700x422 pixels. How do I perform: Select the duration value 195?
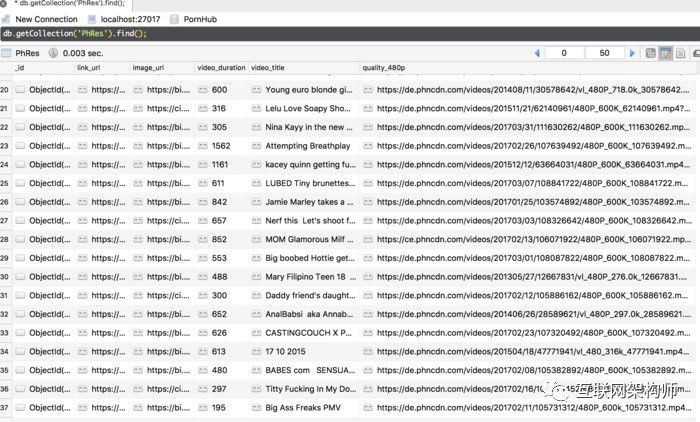click(219, 408)
